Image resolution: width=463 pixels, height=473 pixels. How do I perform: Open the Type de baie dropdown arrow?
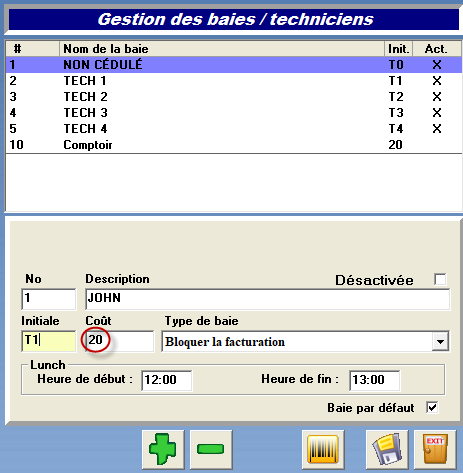(440, 341)
